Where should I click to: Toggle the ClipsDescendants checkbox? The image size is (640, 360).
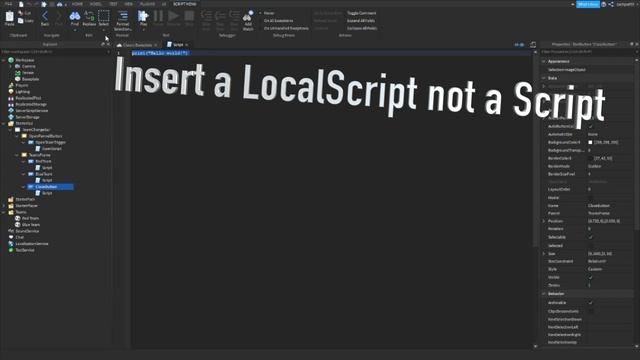pos(591,311)
